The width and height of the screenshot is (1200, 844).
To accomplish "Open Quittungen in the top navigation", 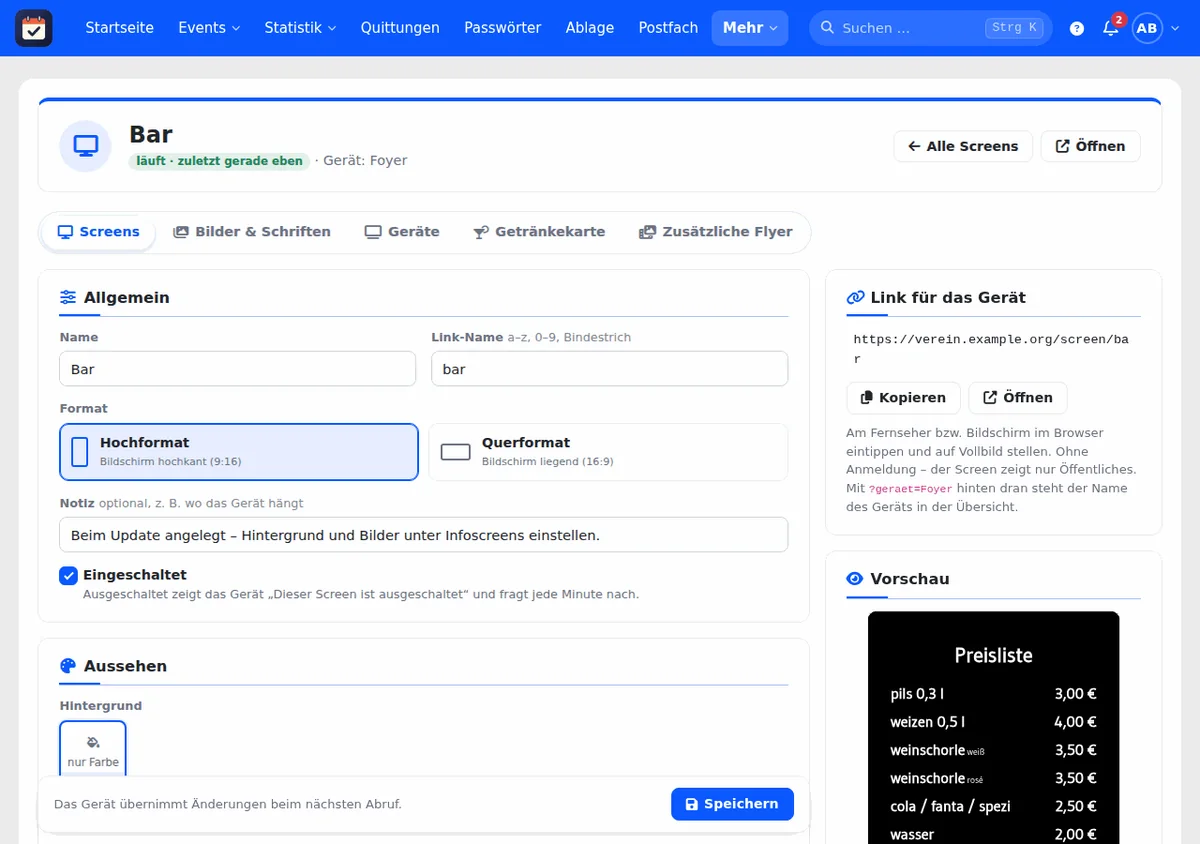I will (x=400, y=28).
